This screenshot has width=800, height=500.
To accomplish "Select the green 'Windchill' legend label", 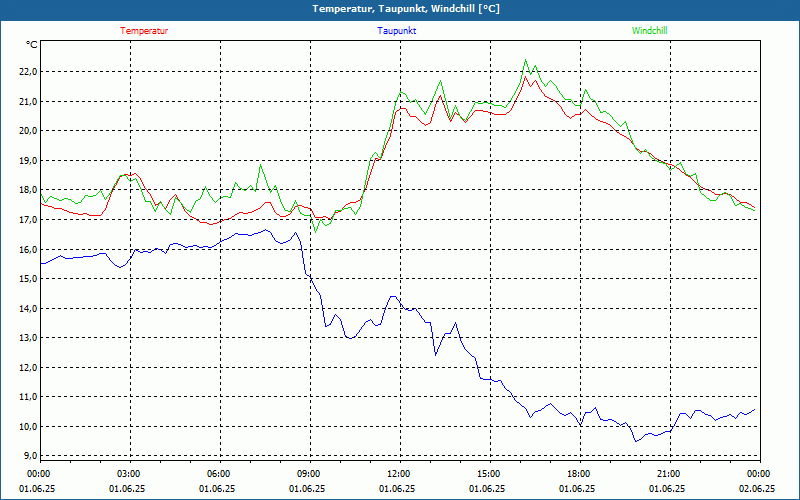I will (649, 31).
